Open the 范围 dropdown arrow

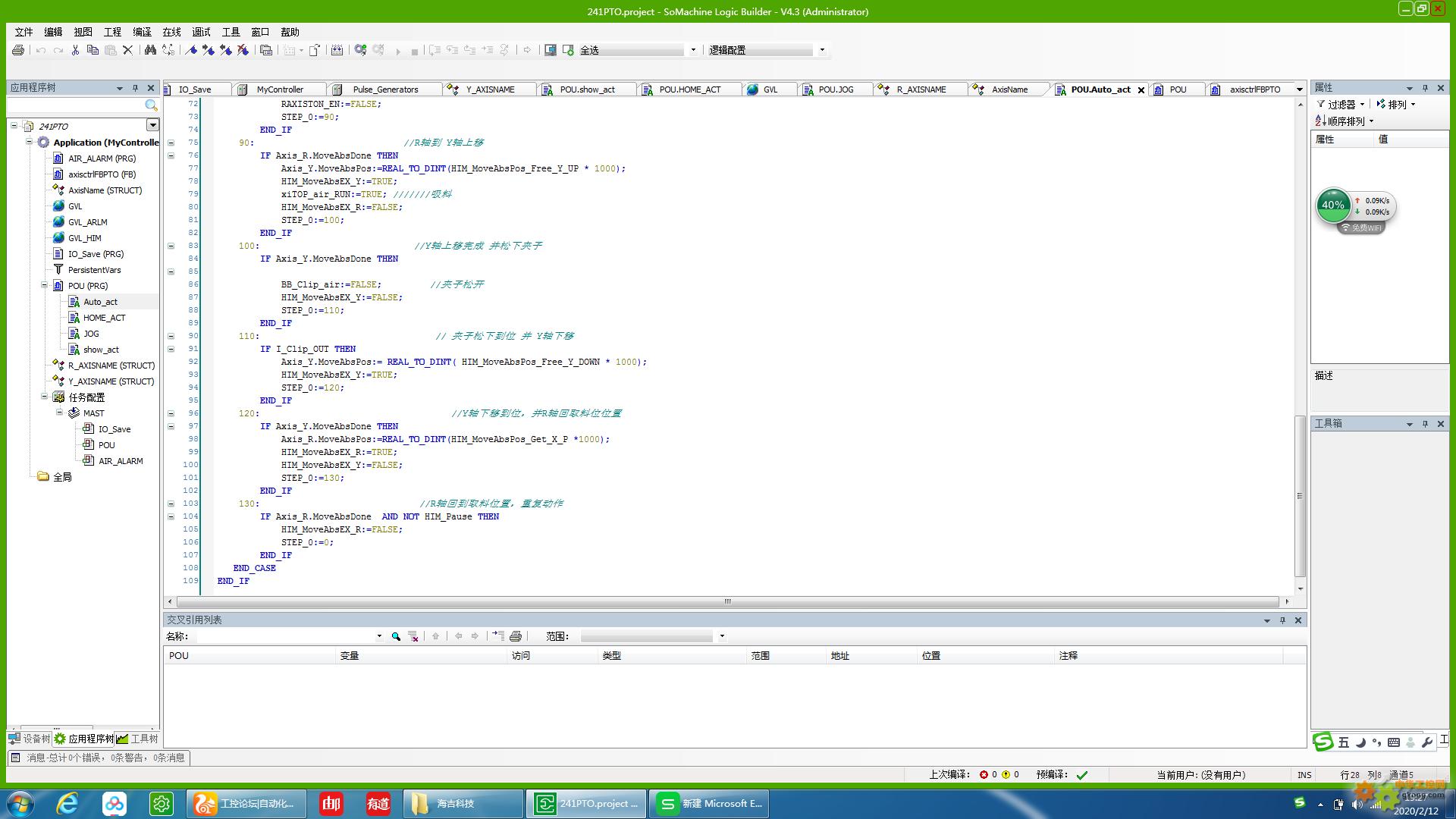coord(722,636)
